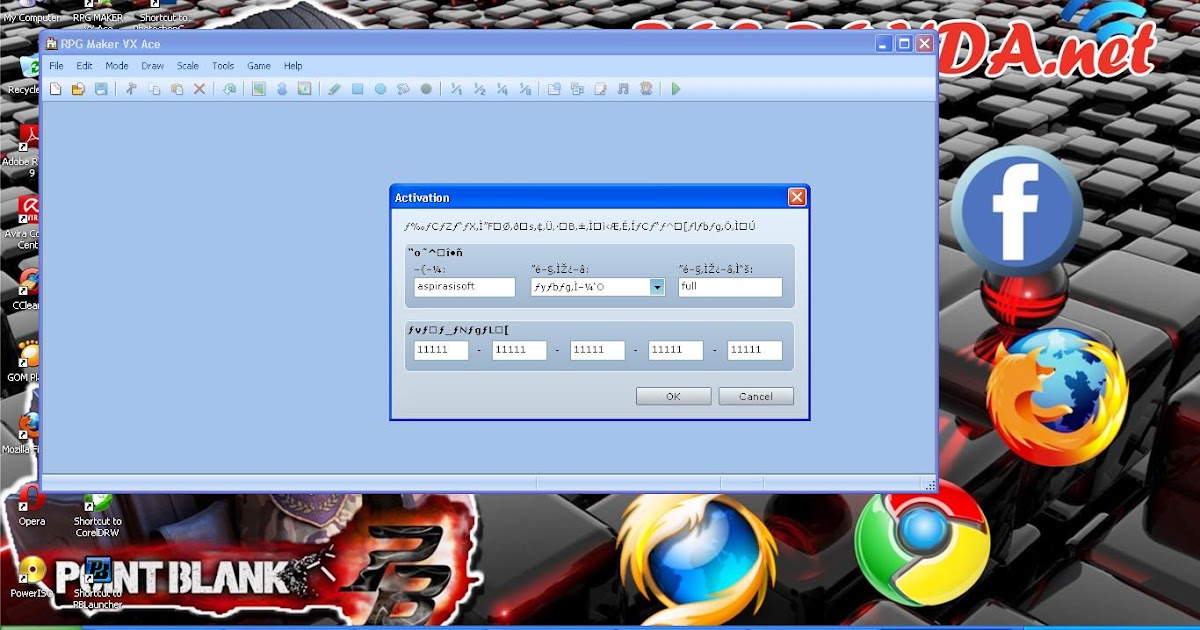Expand the combo box in Activation dialog
Image resolution: width=1200 pixels, height=630 pixels.
[657, 287]
